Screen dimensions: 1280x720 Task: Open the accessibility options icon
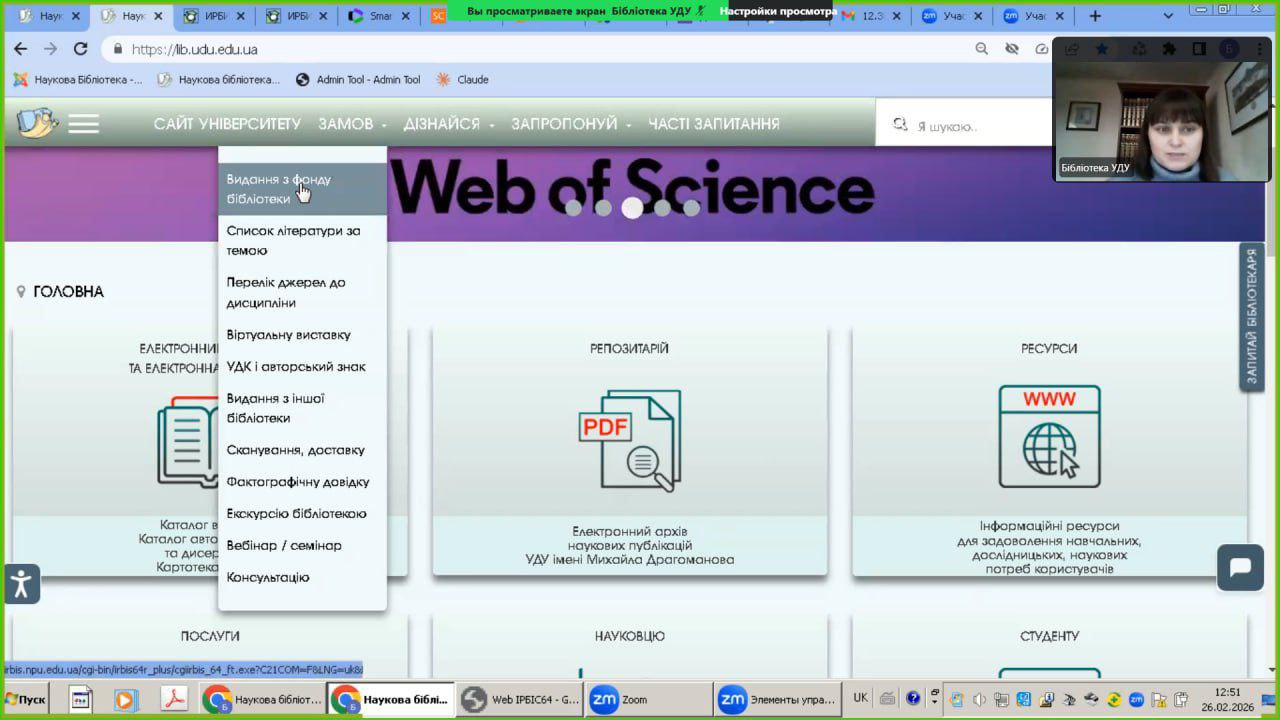pyautogui.click(x=21, y=584)
